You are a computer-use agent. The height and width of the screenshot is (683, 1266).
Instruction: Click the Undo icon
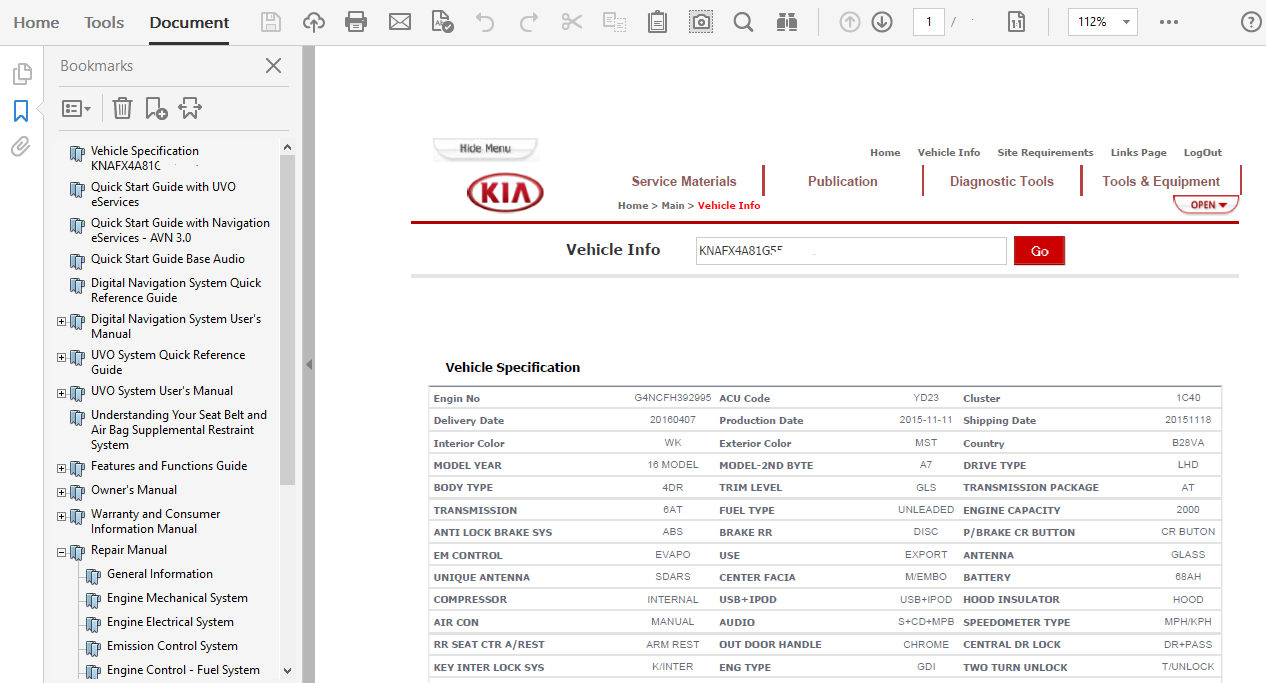485,20
